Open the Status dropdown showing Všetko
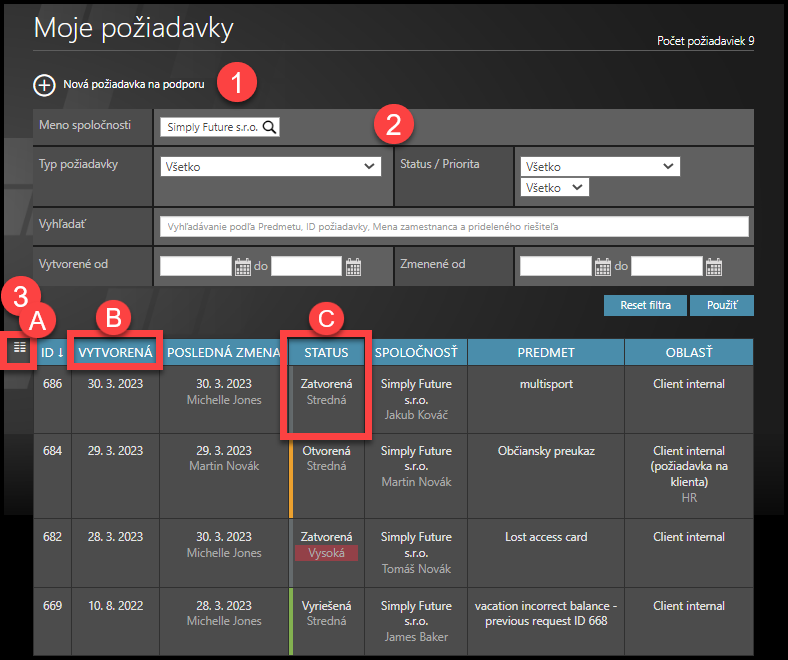 tap(600, 166)
